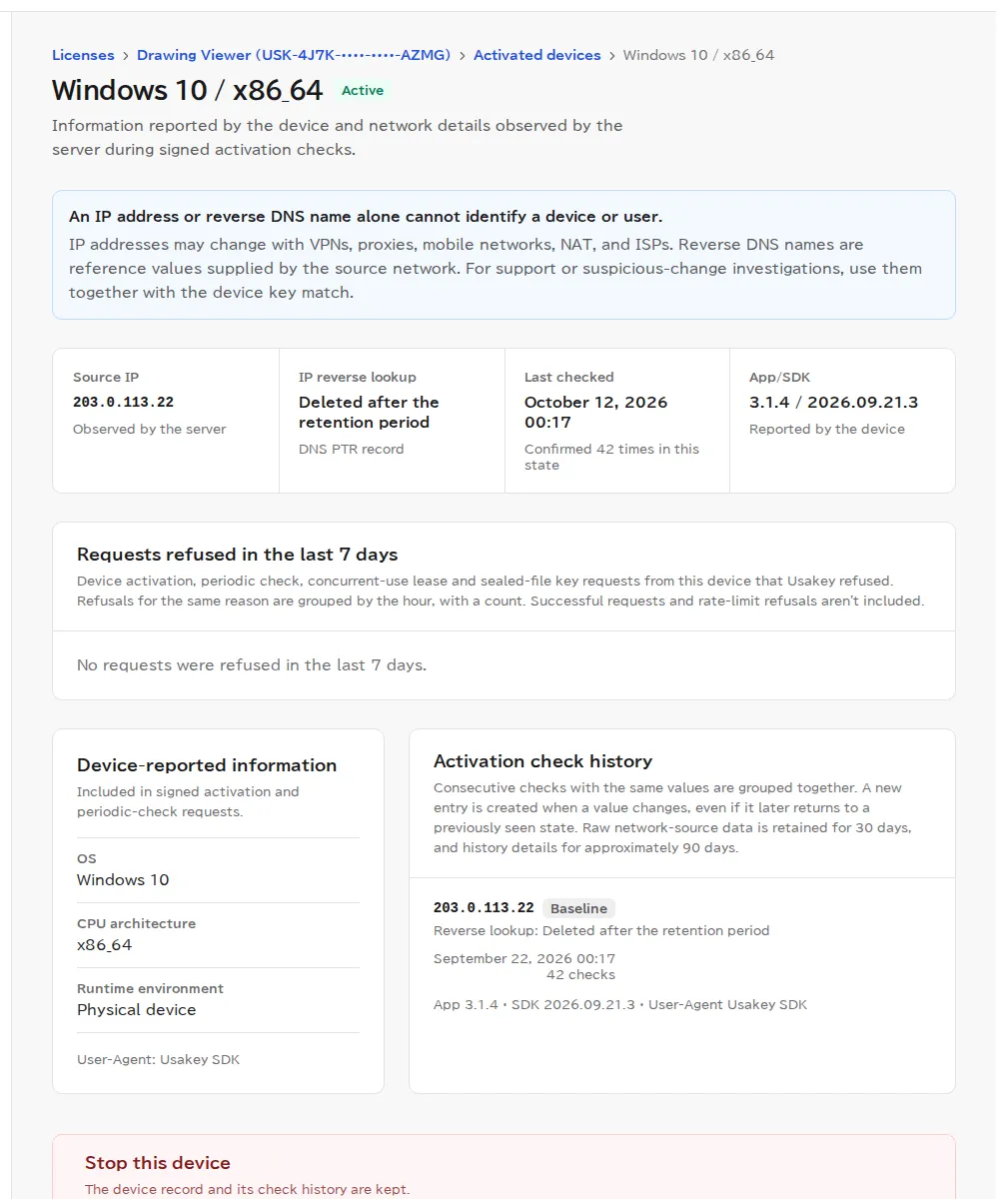Click 'Deleted after the retention period' value
The image size is (1008, 1199).
tap(369, 412)
